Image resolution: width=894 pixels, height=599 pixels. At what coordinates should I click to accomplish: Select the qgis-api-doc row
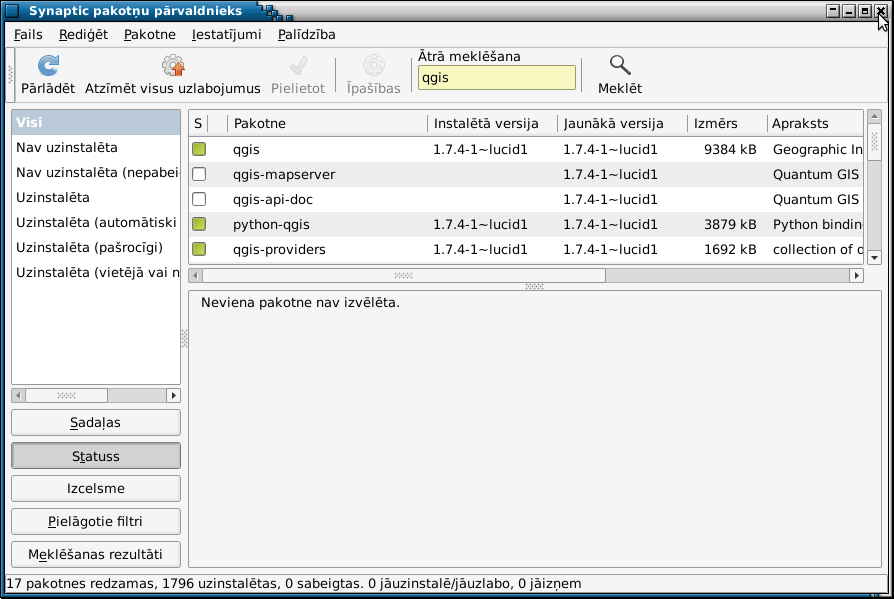(x=526, y=199)
